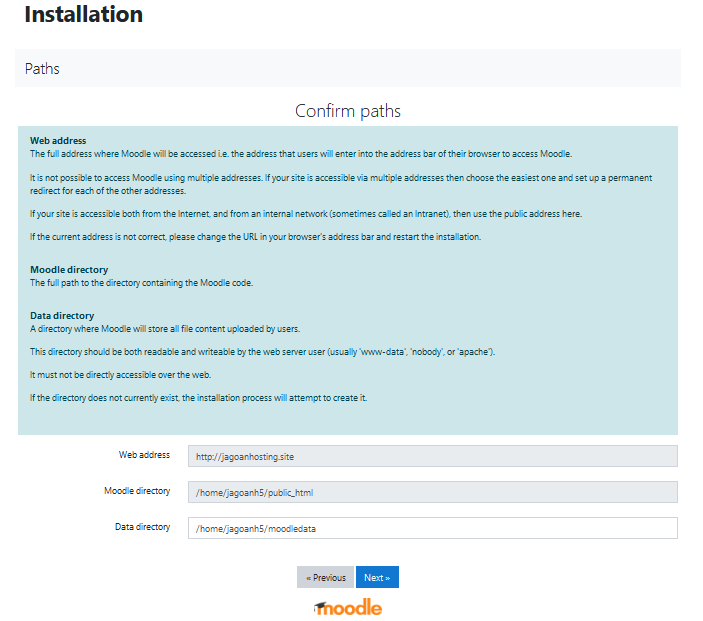Go back using the Previous button
The height and width of the screenshot is (621, 703).
(x=325, y=577)
